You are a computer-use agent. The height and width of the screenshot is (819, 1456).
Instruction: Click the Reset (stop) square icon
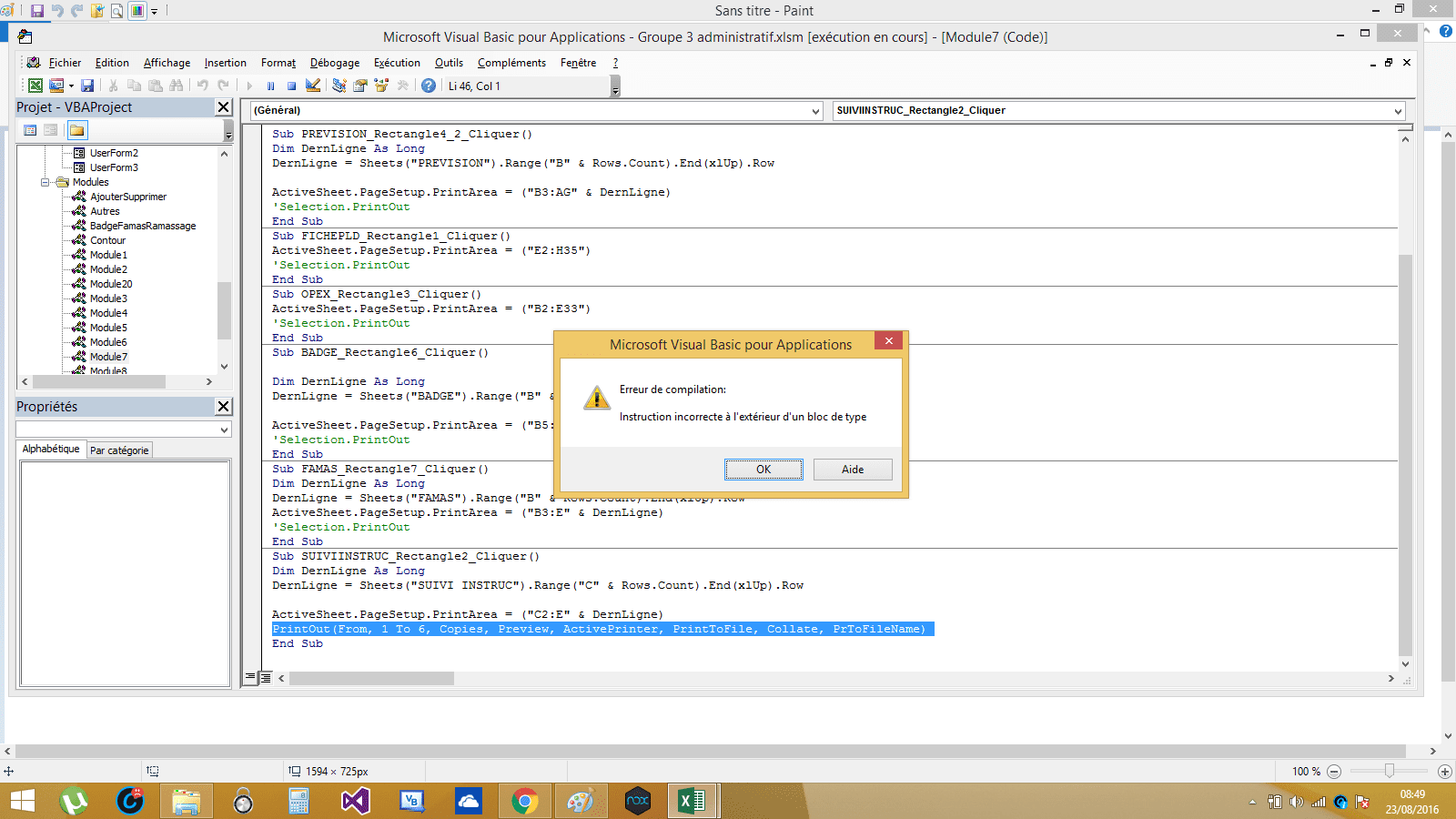click(291, 86)
